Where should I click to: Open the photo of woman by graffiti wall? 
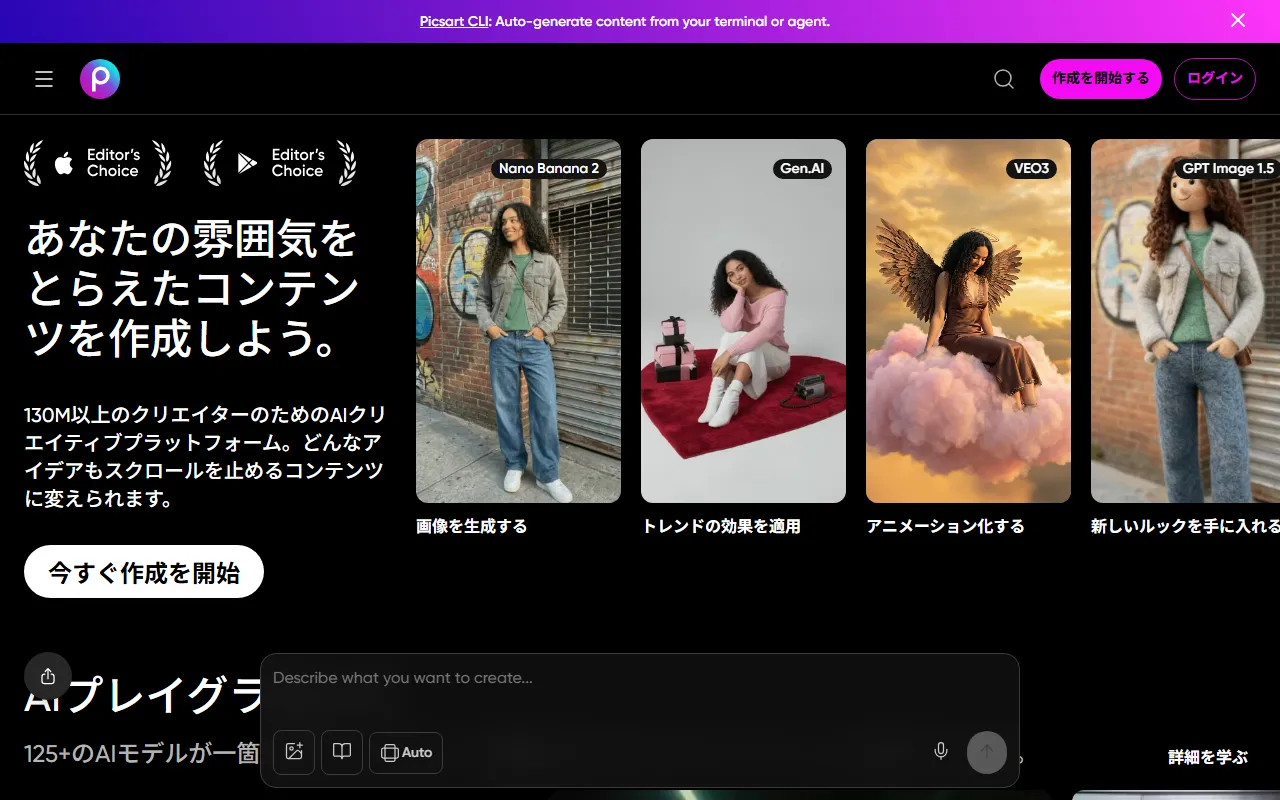pos(518,321)
